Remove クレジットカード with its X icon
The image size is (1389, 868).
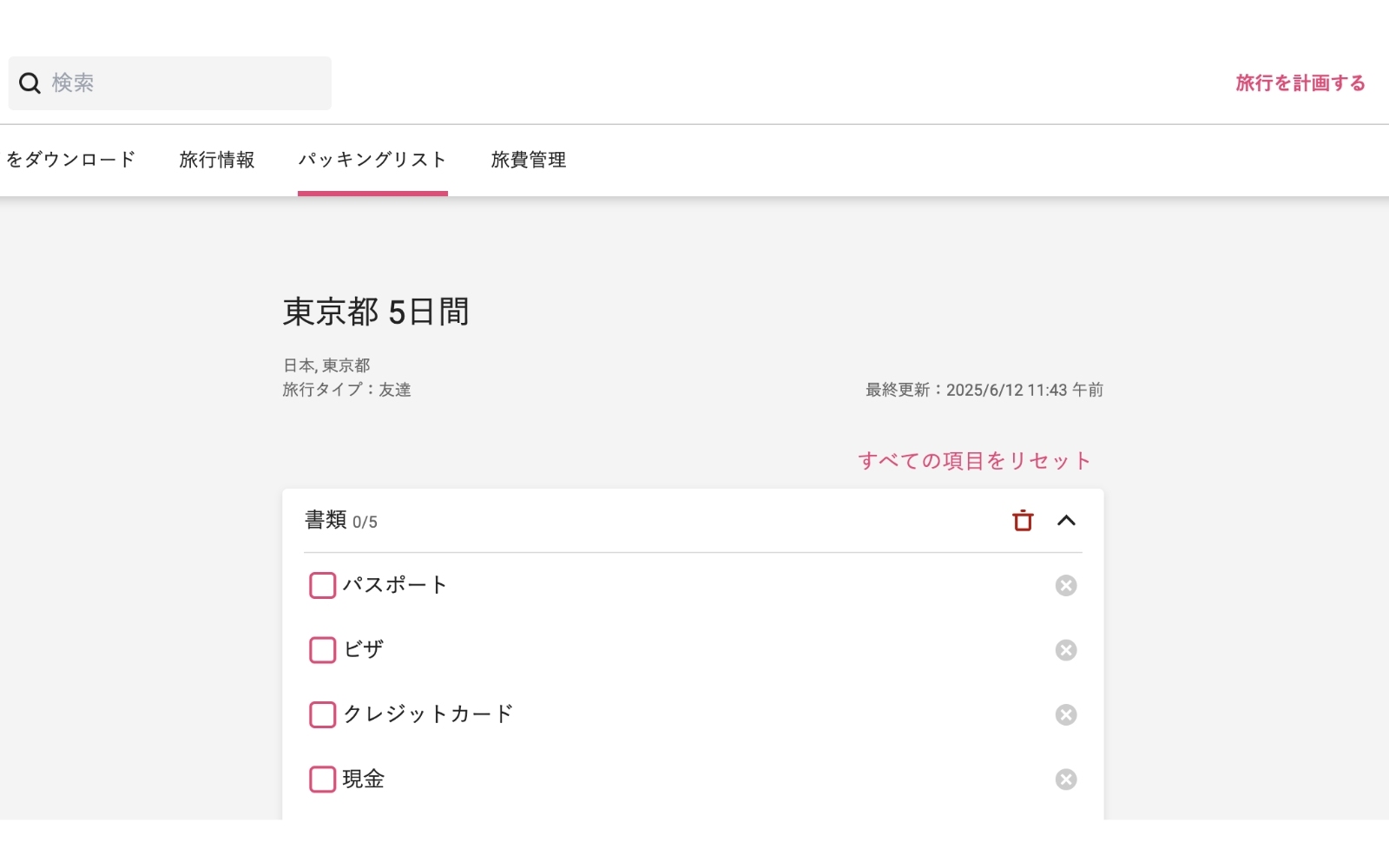[x=1066, y=714]
